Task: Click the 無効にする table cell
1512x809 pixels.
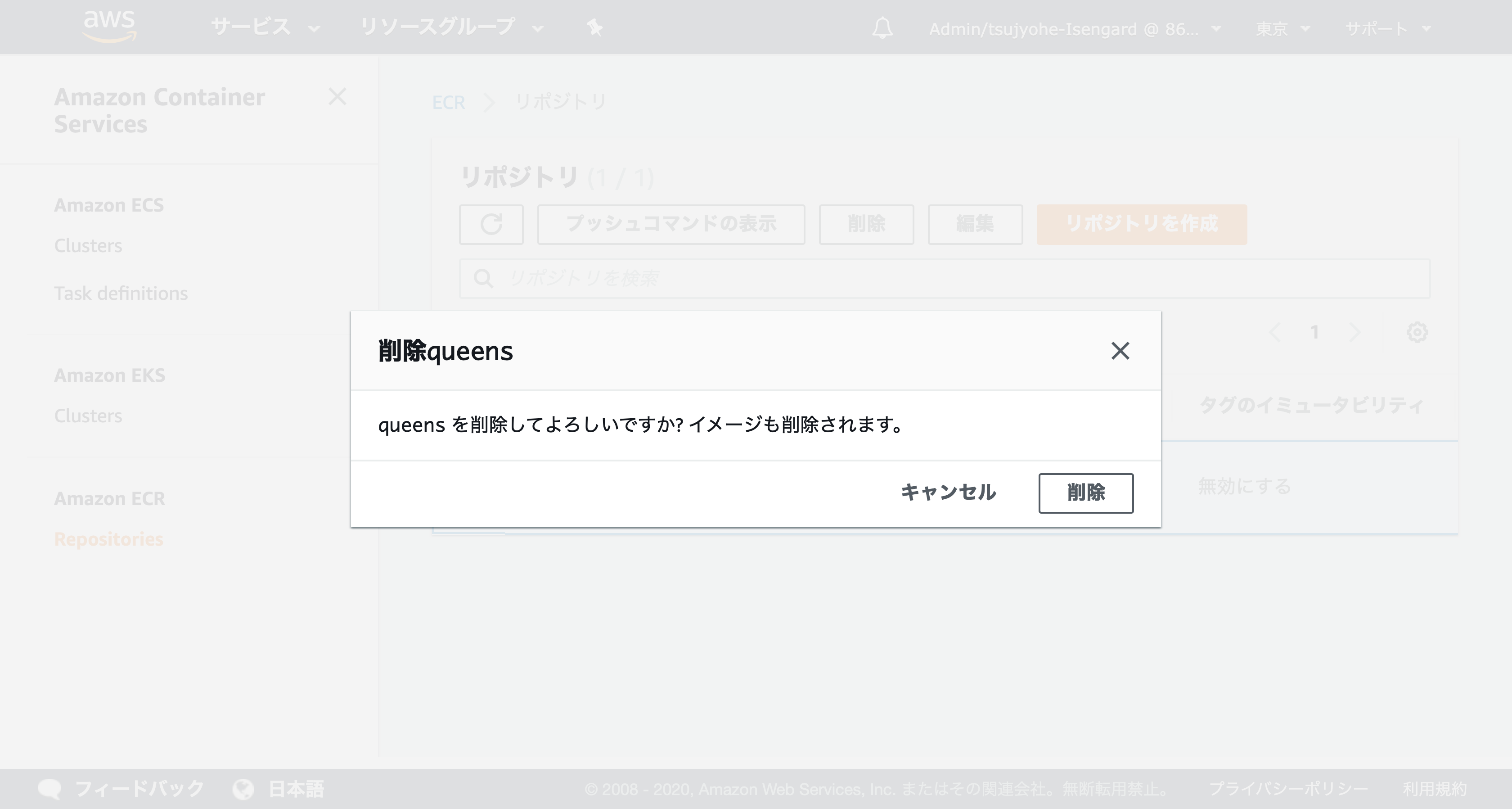Action: pos(1244,486)
